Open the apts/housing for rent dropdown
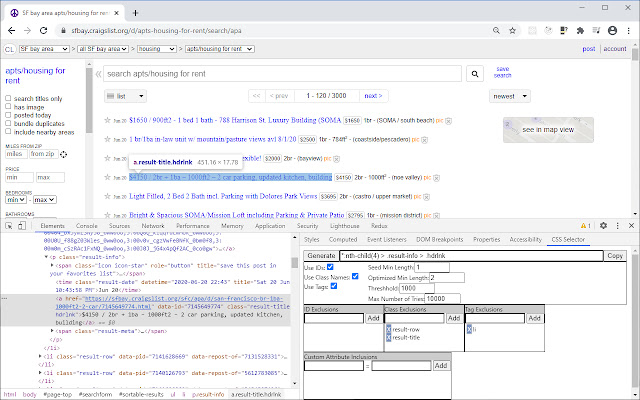 (220, 49)
